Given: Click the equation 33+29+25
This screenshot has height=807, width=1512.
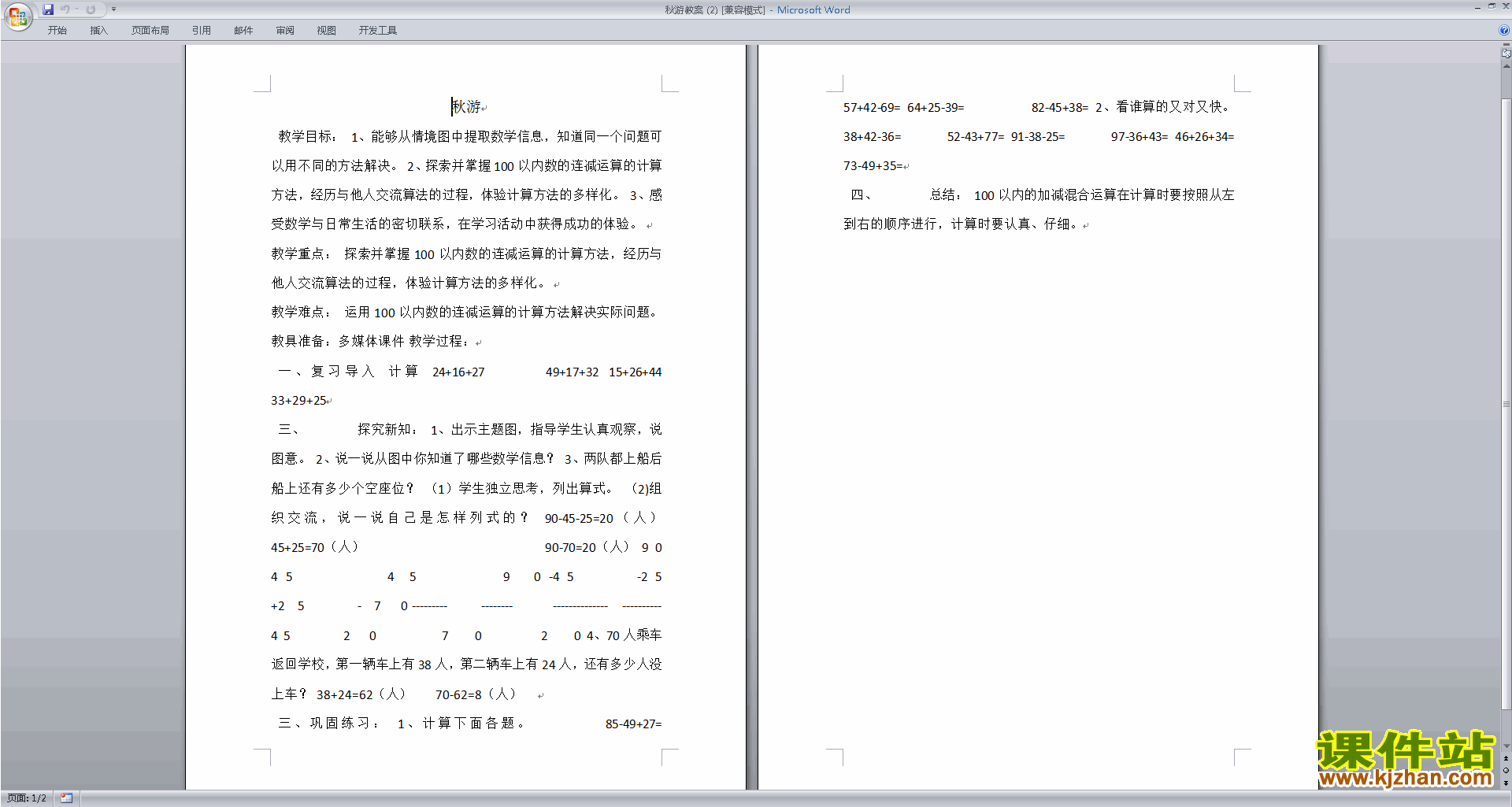Looking at the screenshot, I should (x=298, y=400).
